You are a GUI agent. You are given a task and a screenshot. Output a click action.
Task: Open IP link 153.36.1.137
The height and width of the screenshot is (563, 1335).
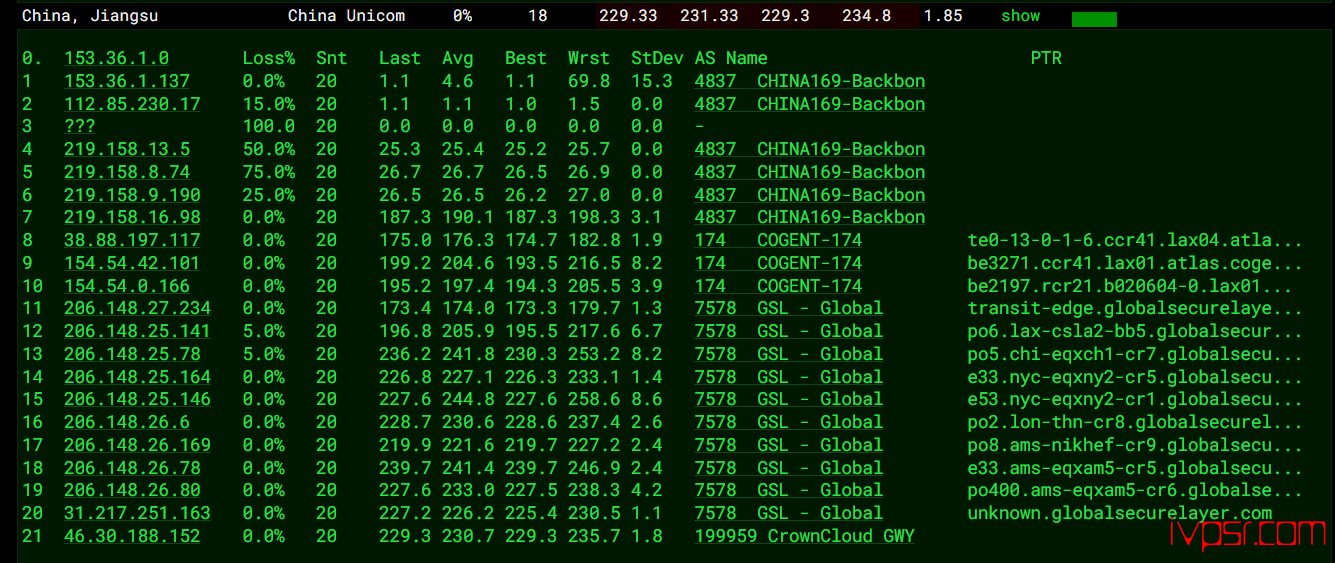(127, 81)
